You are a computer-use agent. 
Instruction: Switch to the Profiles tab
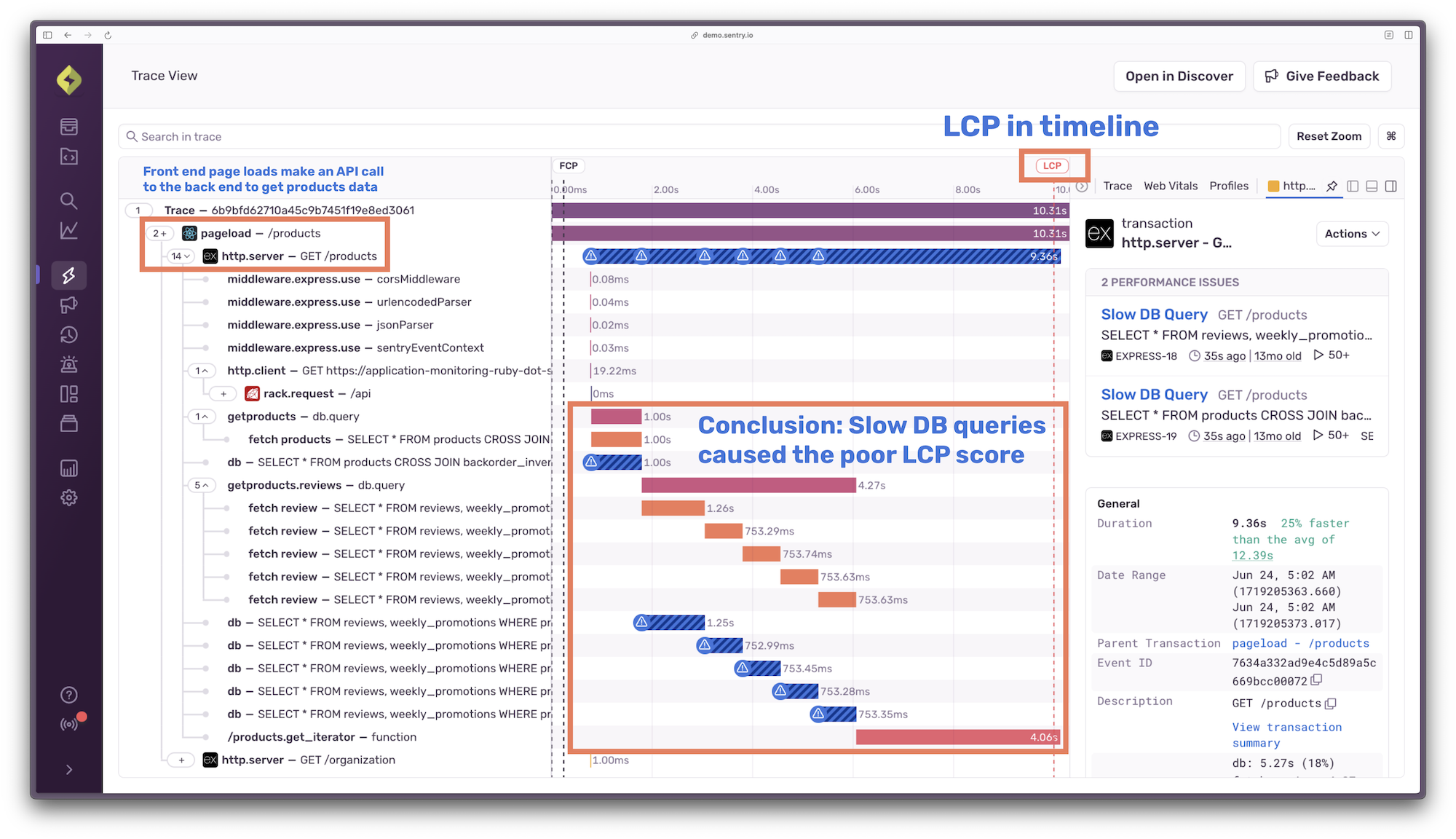pyautogui.click(x=1229, y=186)
